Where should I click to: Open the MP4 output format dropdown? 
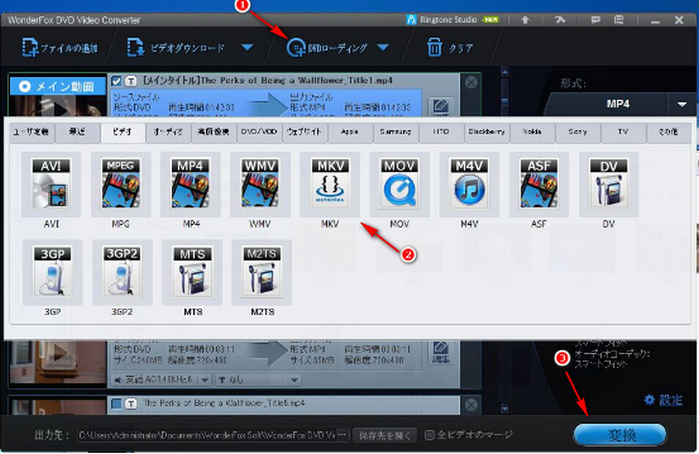(682, 104)
